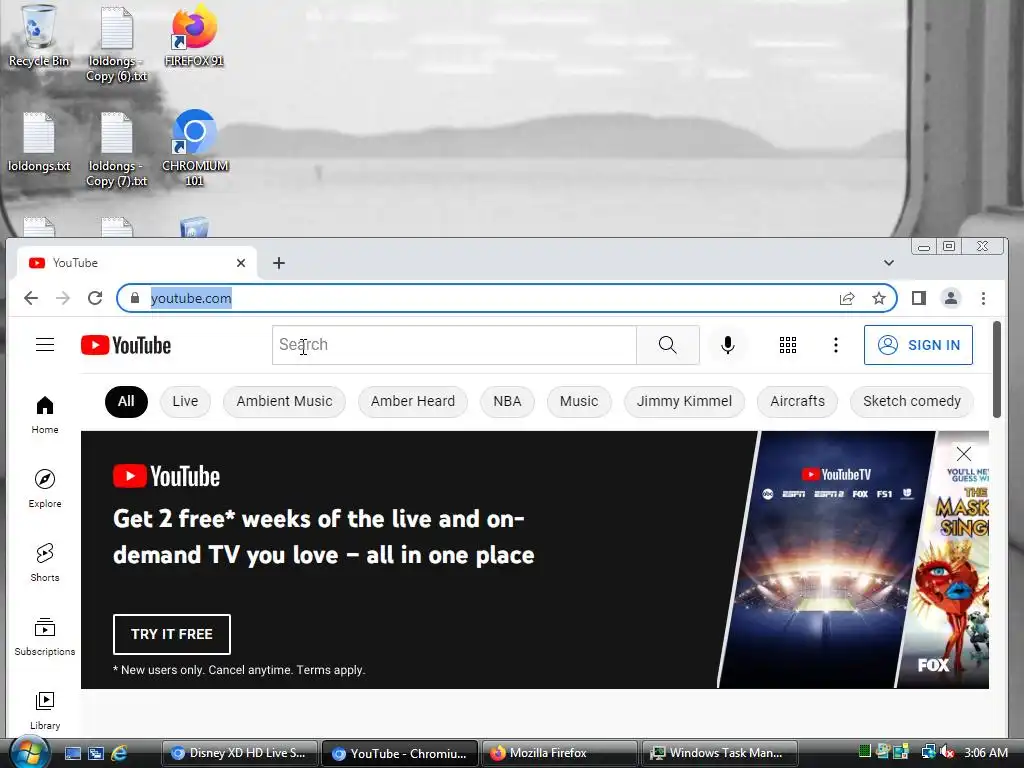The width and height of the screenshot is (1024, 768).
Task: Switch to Windows Task Manager taskbar window
Action: 720,753
